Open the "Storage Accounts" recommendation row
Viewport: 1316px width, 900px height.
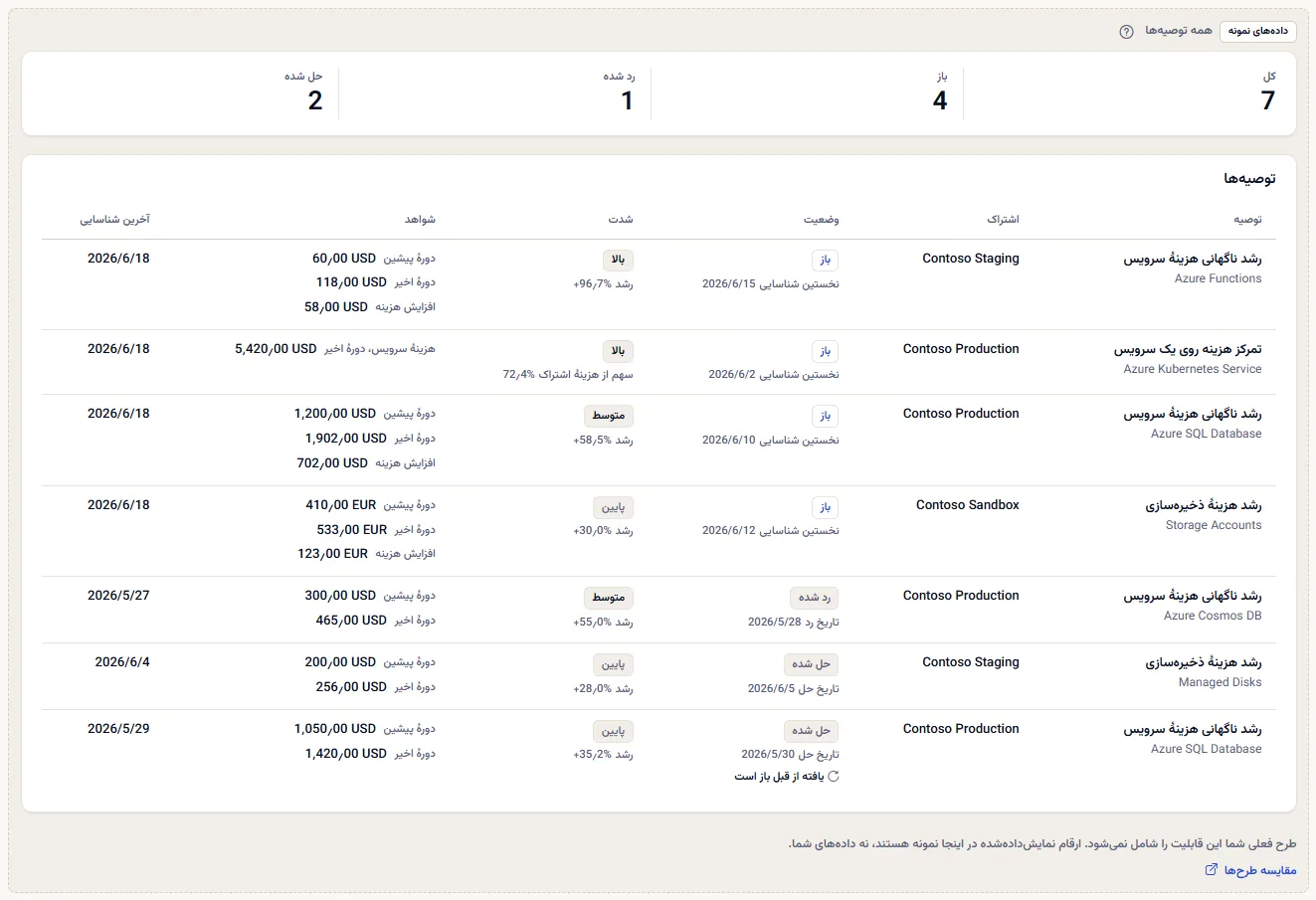tap(658, 532)
